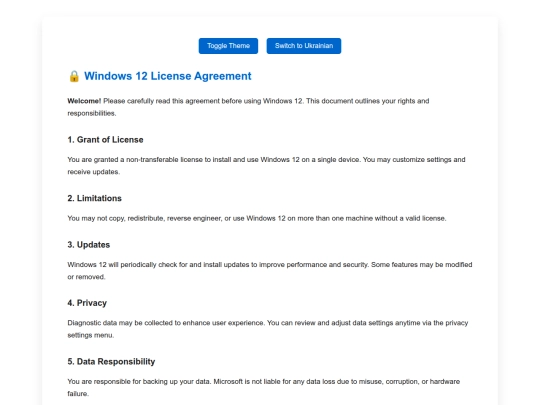
Task: Select the Windows 12 License Agreement heading
Action: click(x=168, y=76)
